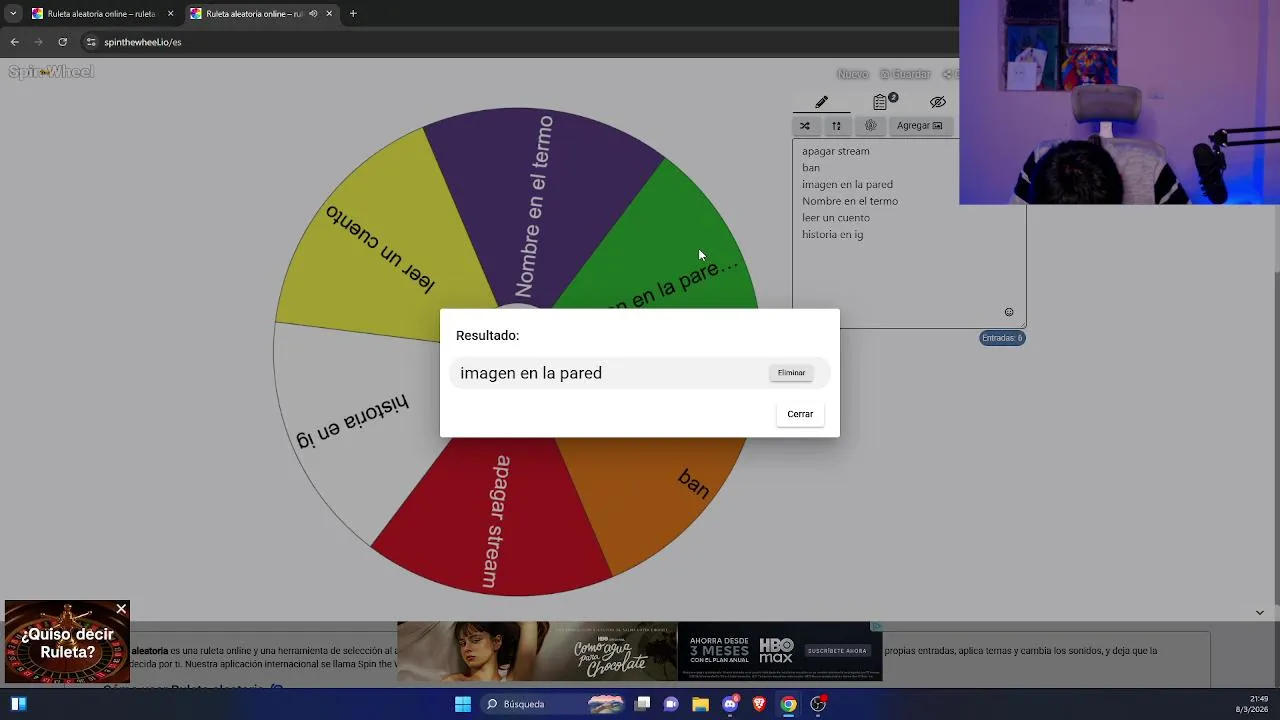Image resolution: width=1280 pixels, height=720 pixels.
Task: Open the pencil edit entries tab
Action: pyautogui.click(x=821, y=102)
